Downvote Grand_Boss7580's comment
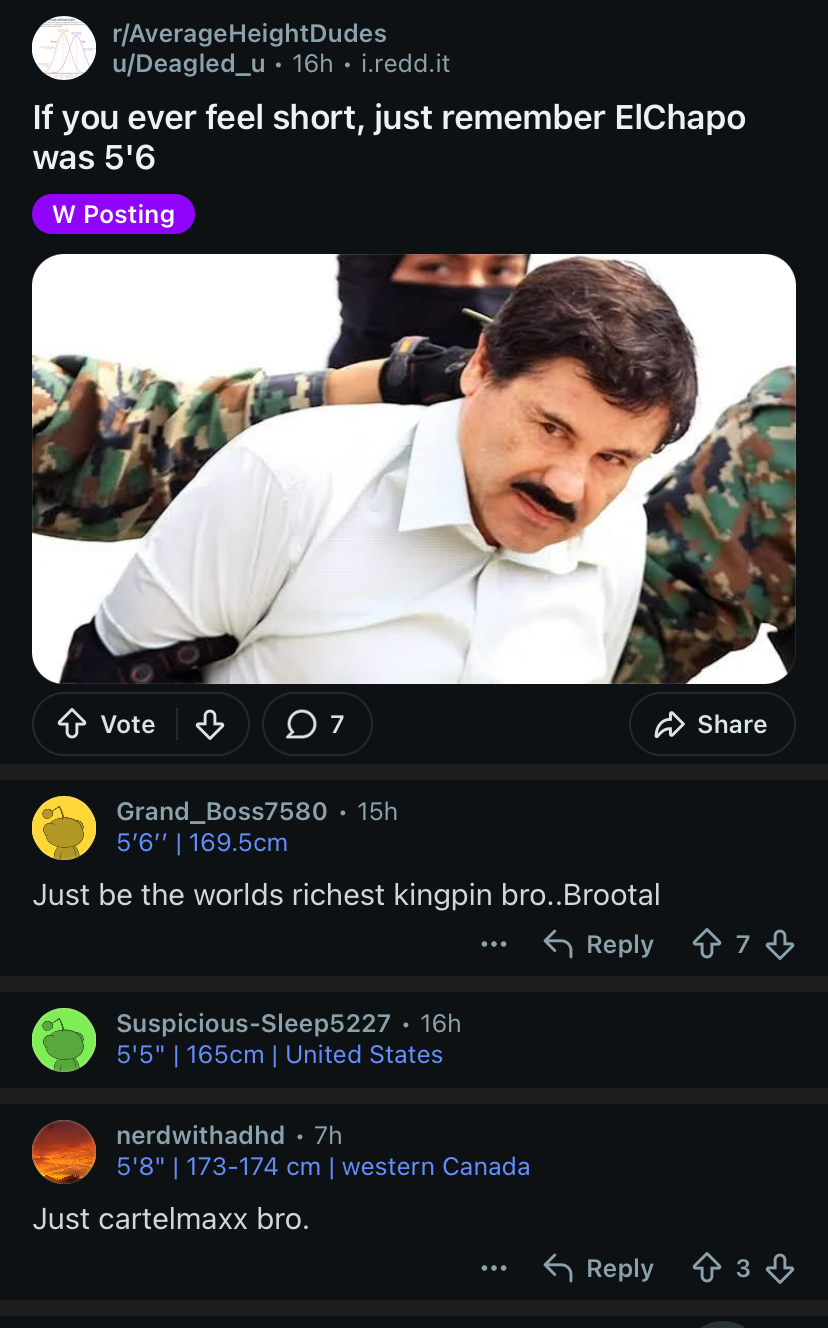This screenshot has width=828, height=1328. tap(780, 944)
